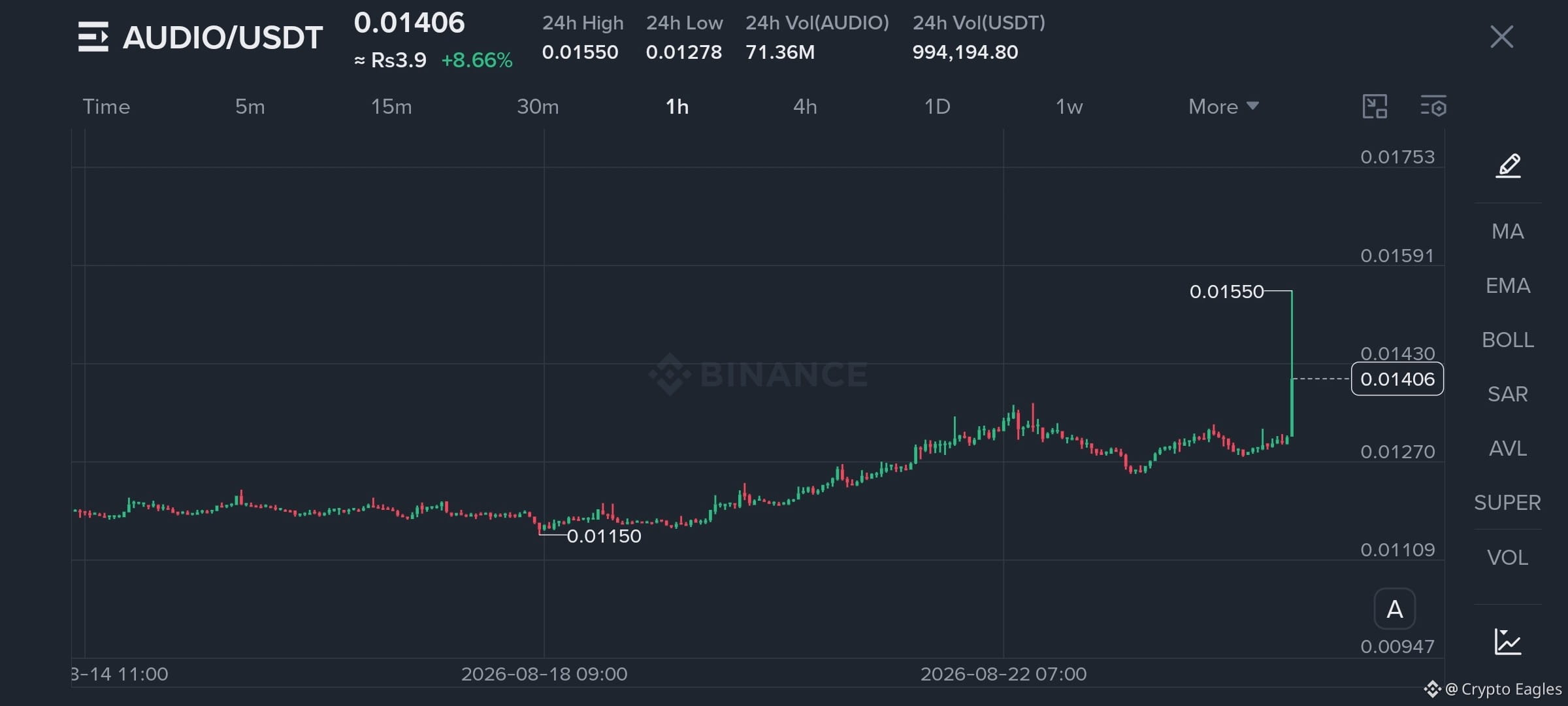Select the 15m interval
The width and height of the screenshot is (1568, 706).
point(391,107)
